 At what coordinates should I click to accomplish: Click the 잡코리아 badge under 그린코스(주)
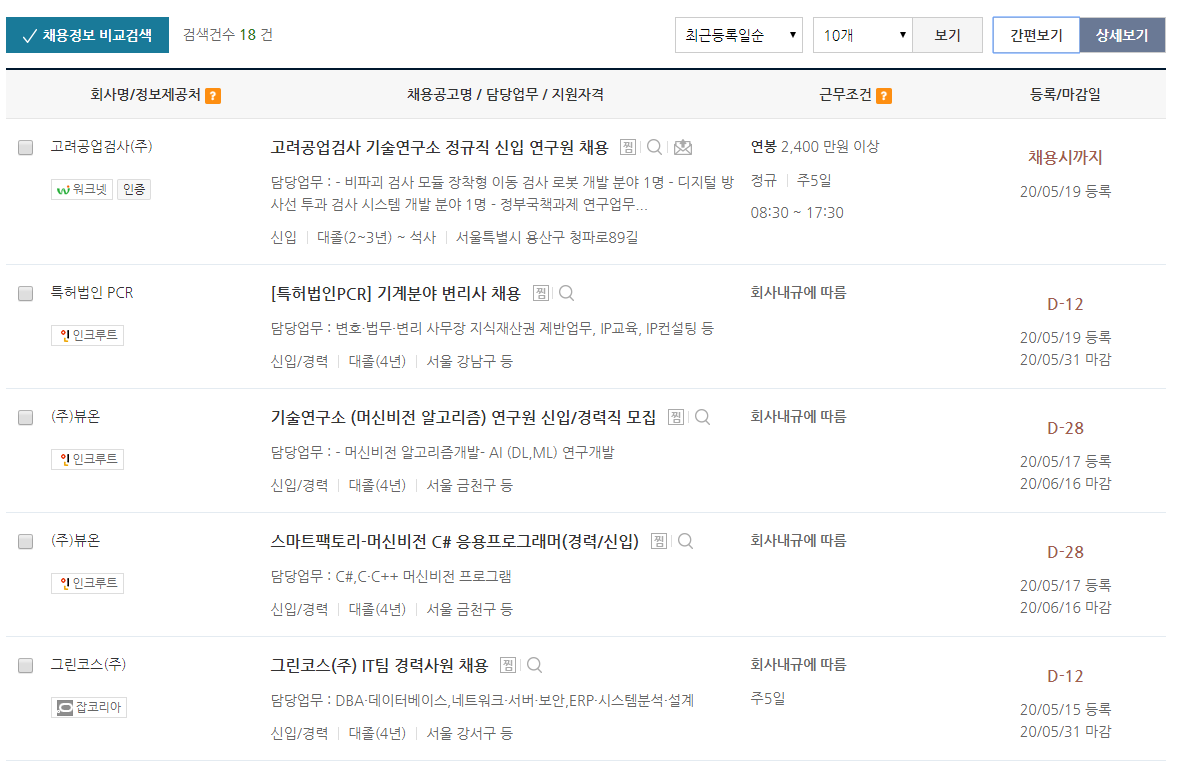89,707
